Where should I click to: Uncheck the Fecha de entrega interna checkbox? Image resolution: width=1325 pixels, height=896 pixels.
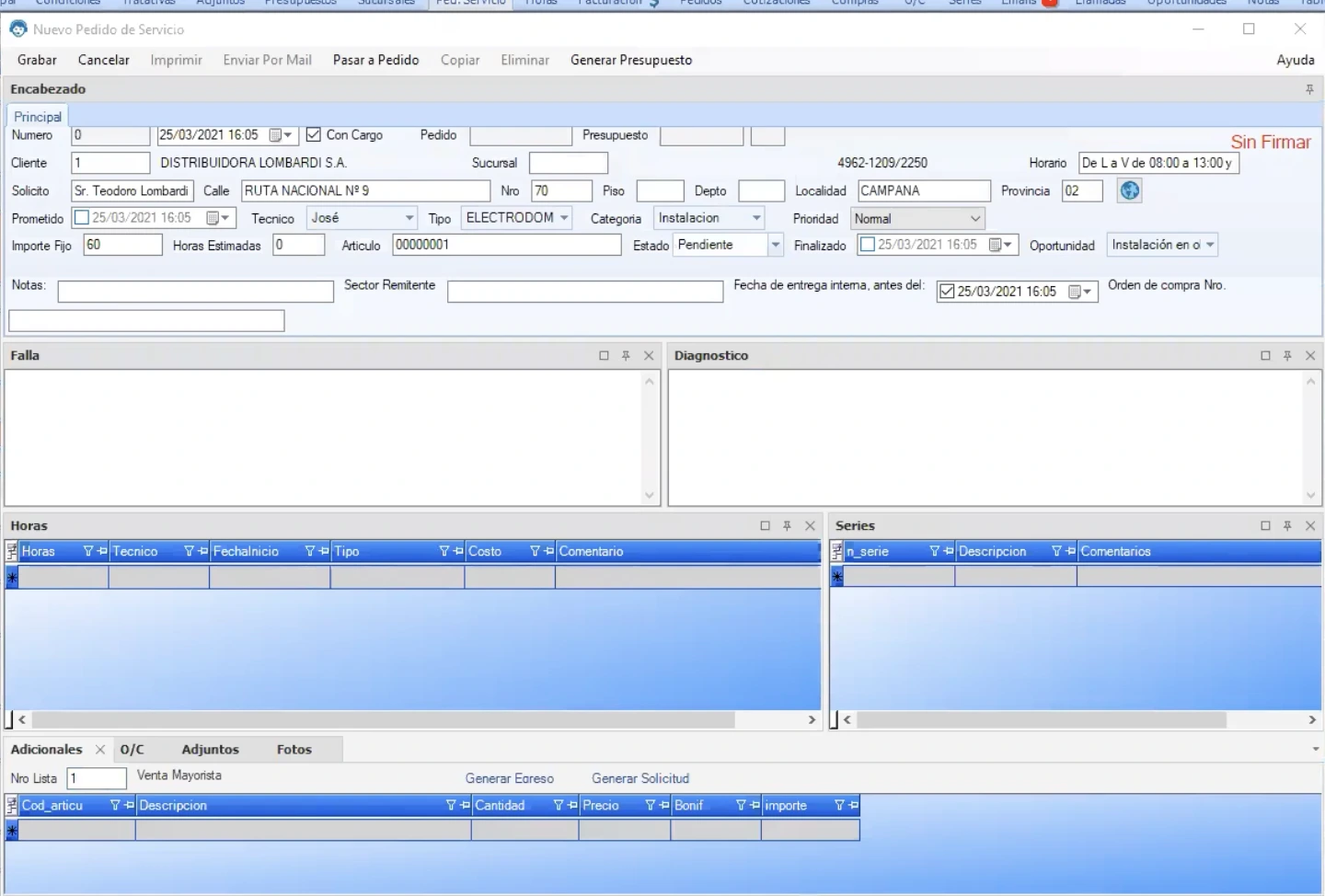[x=947, y=292]
